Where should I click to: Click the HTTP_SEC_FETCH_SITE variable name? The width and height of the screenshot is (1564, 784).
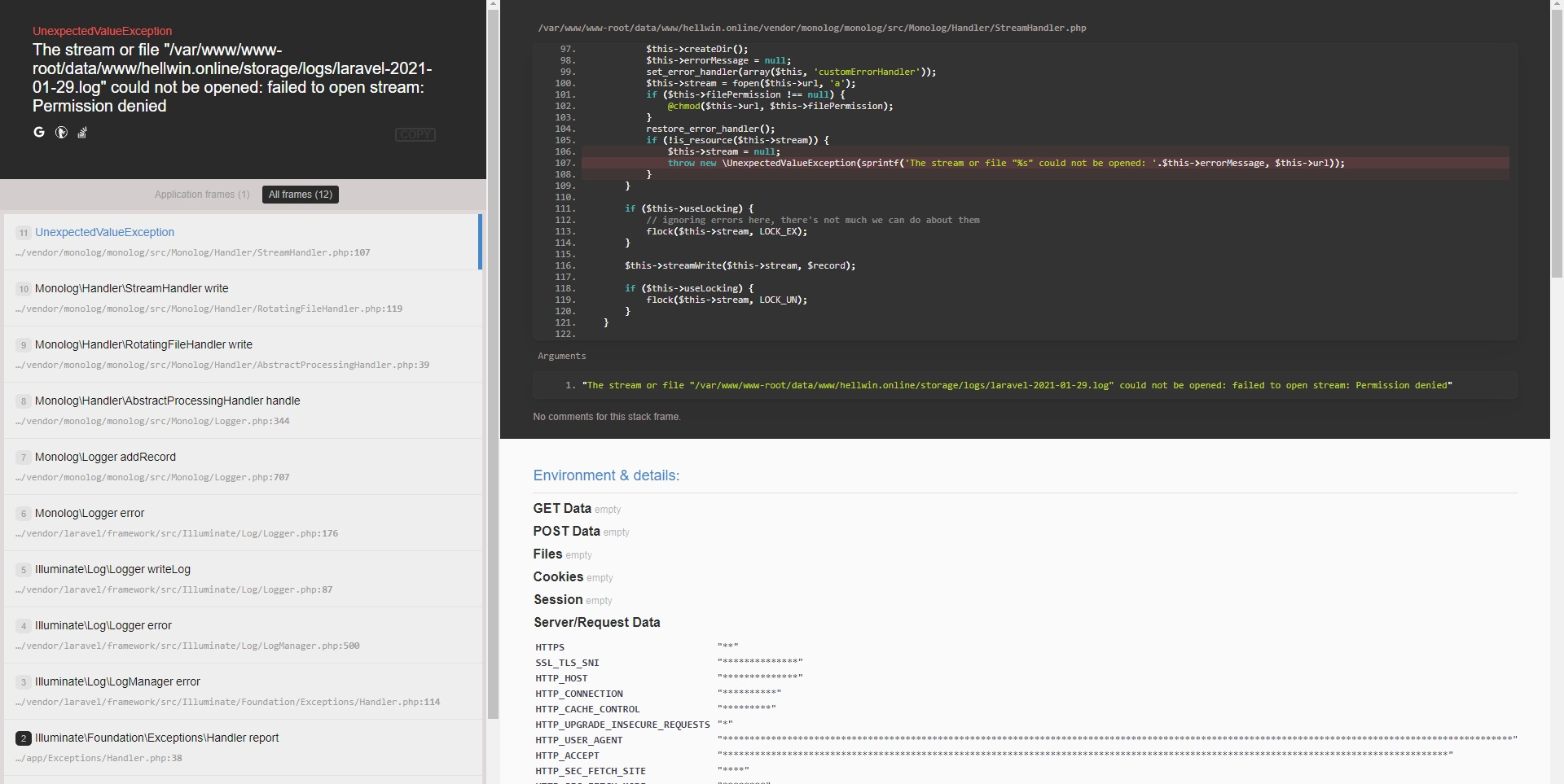591,771
